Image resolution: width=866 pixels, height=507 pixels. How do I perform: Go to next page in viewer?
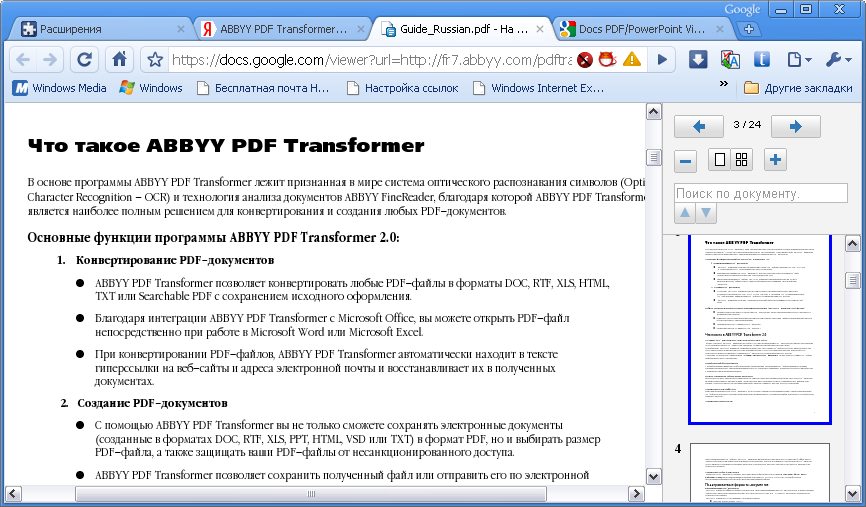[795, 126]
